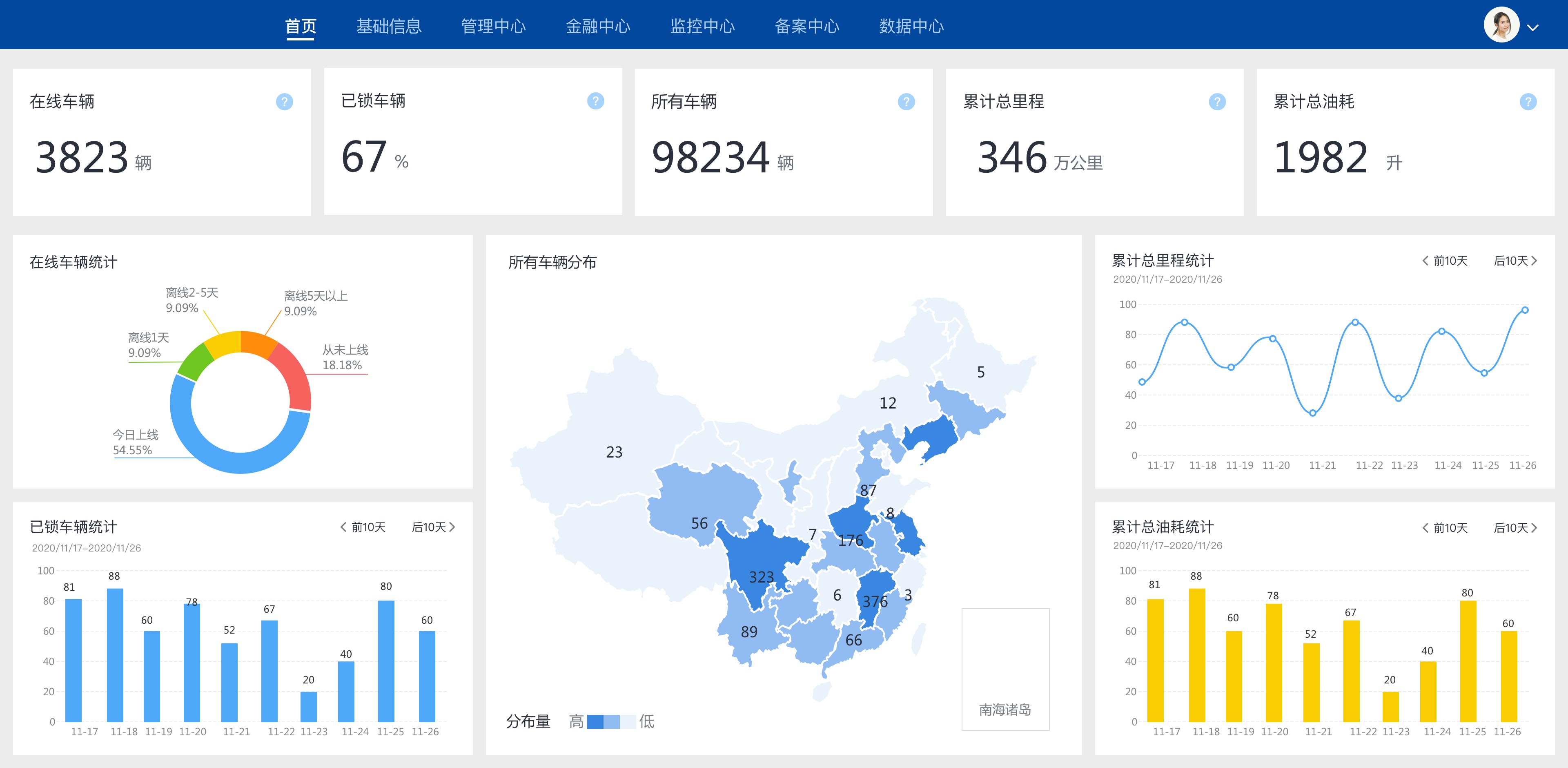
Task: Open the 基础信息 menu tab
Action: [388, 26]
